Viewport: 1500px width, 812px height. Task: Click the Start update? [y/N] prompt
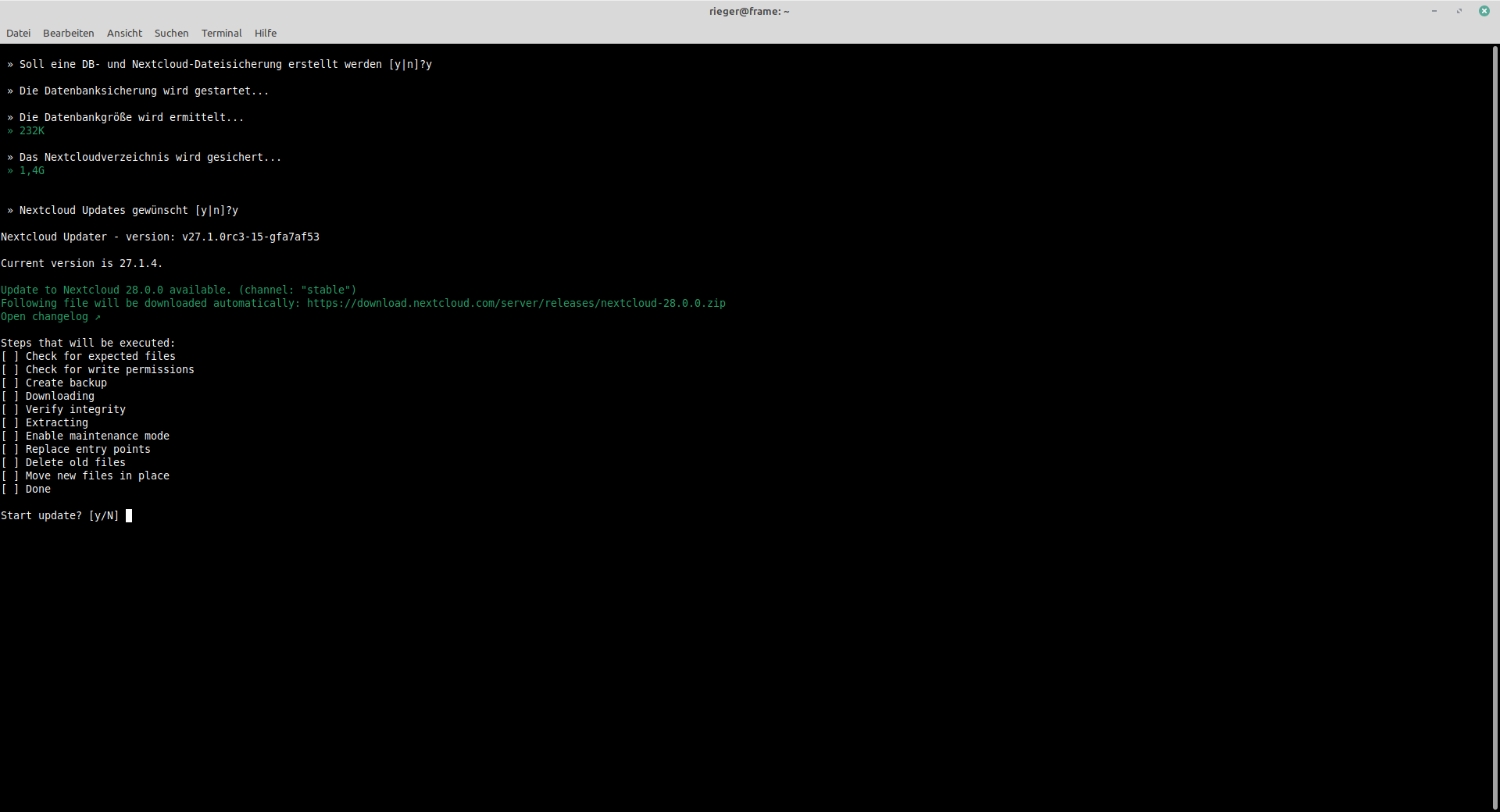[60, 515]
